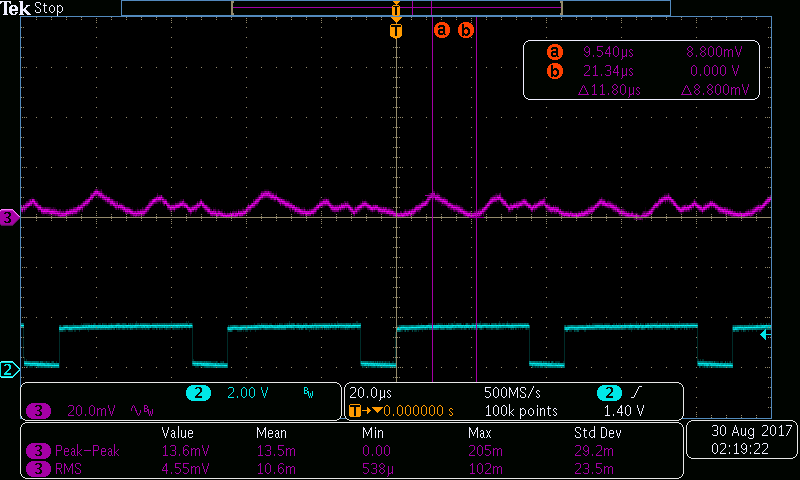800x480 pixels.
Task: Click the channel 3 badge showing 20.0mV
Action: (38, 410)
